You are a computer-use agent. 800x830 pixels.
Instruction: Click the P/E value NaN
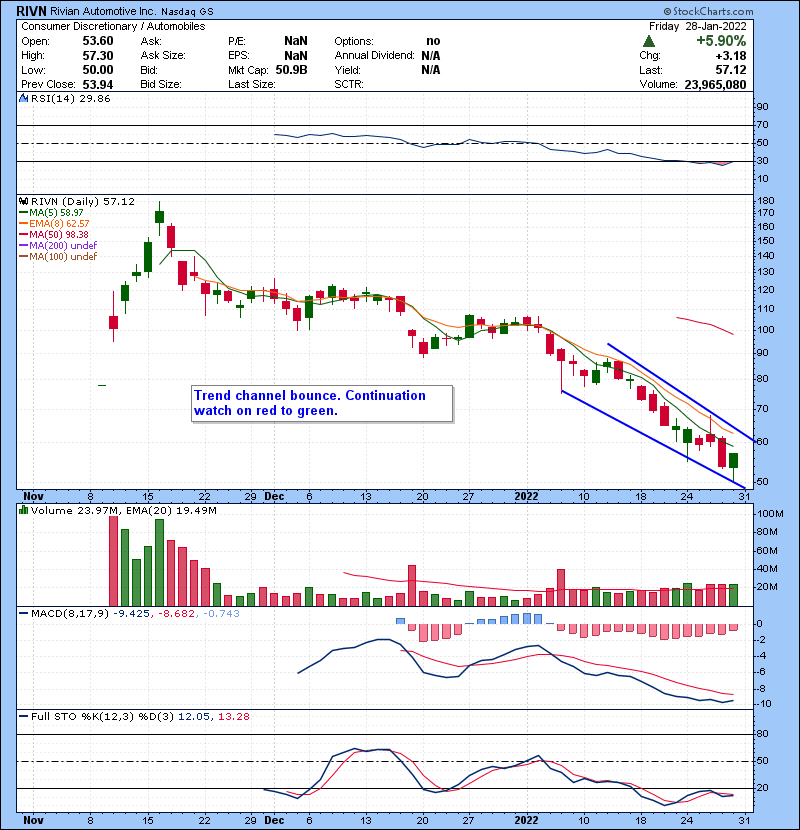pyautogui.click(x=295, y=41)
